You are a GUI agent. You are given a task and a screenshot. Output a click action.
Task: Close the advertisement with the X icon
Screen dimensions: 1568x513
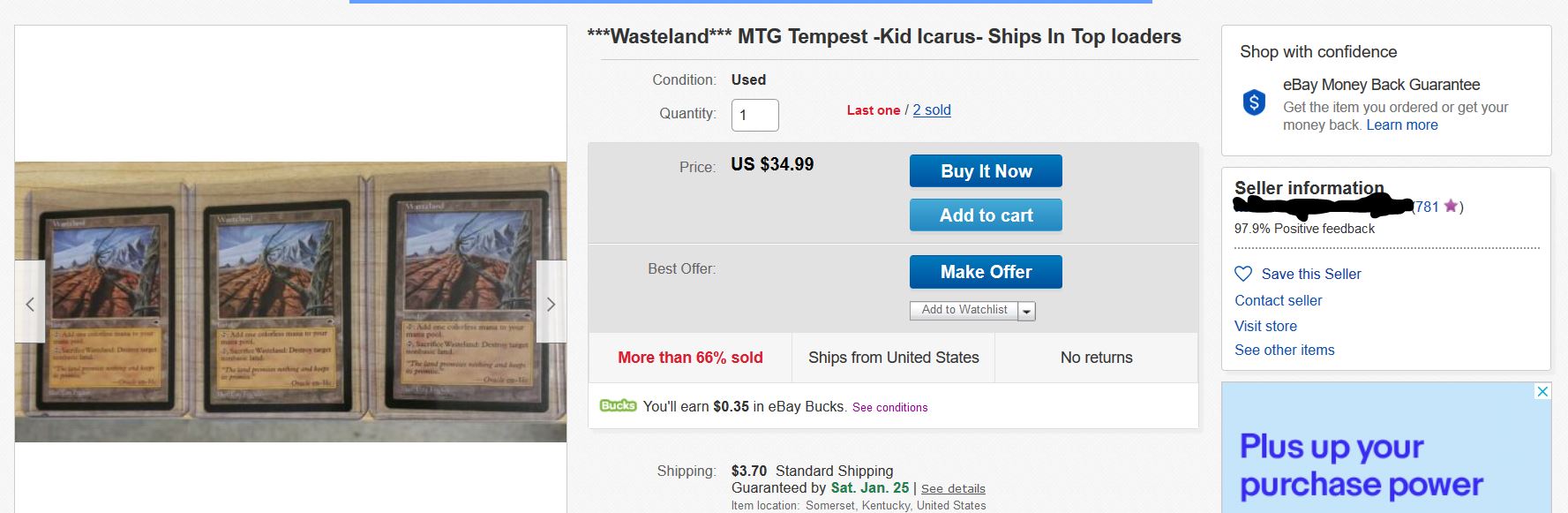click(1542, 391)
